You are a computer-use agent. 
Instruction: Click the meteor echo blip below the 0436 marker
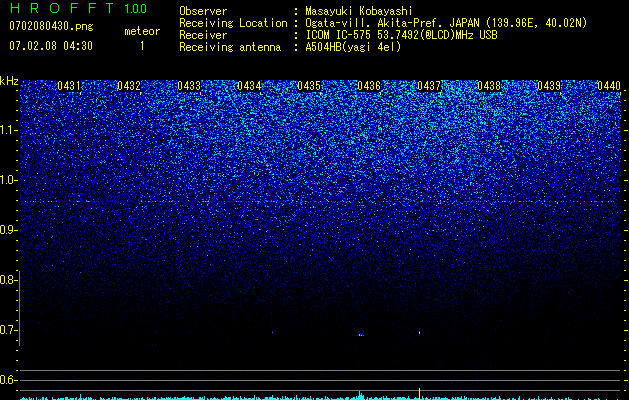(x=361, y=335)
